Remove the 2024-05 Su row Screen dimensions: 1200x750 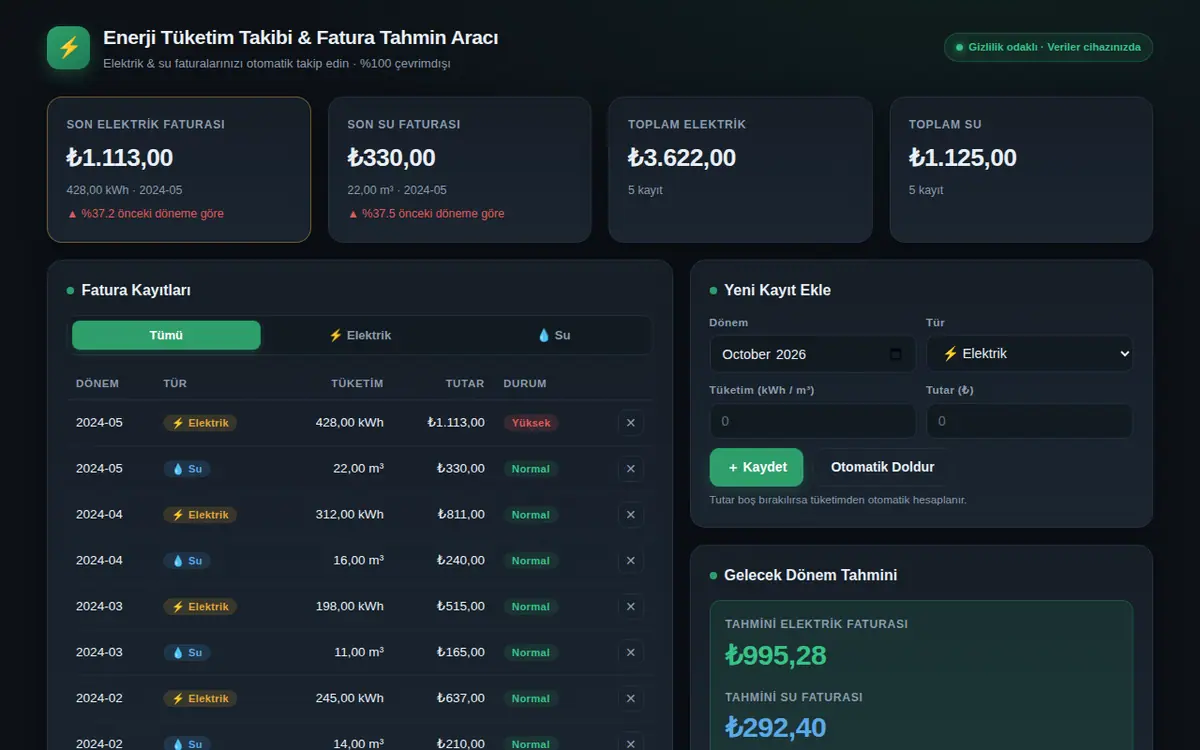point(630,469)
